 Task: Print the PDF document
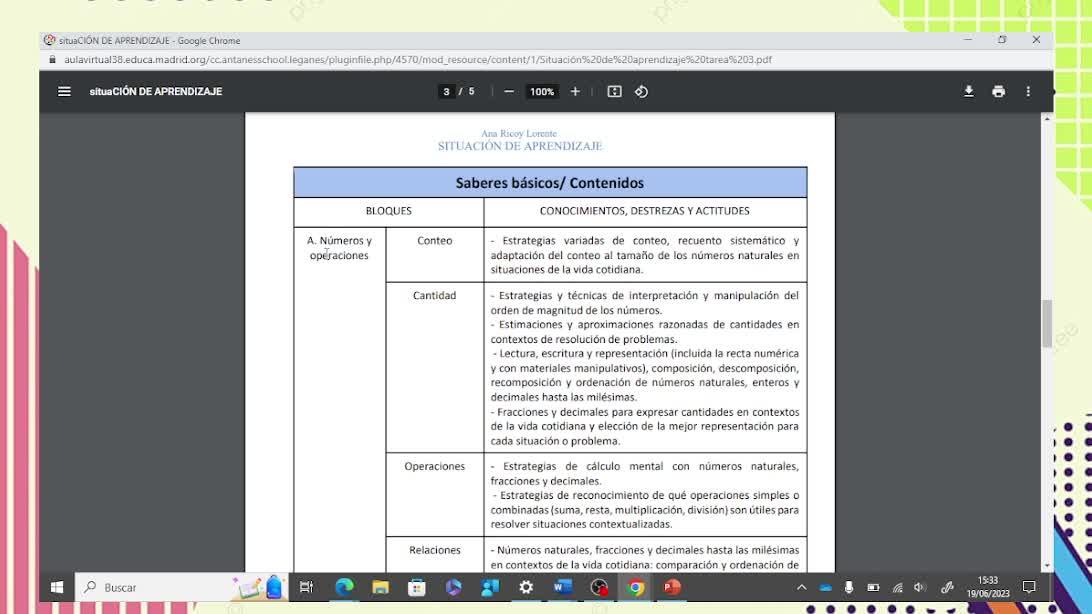(999, 91)
